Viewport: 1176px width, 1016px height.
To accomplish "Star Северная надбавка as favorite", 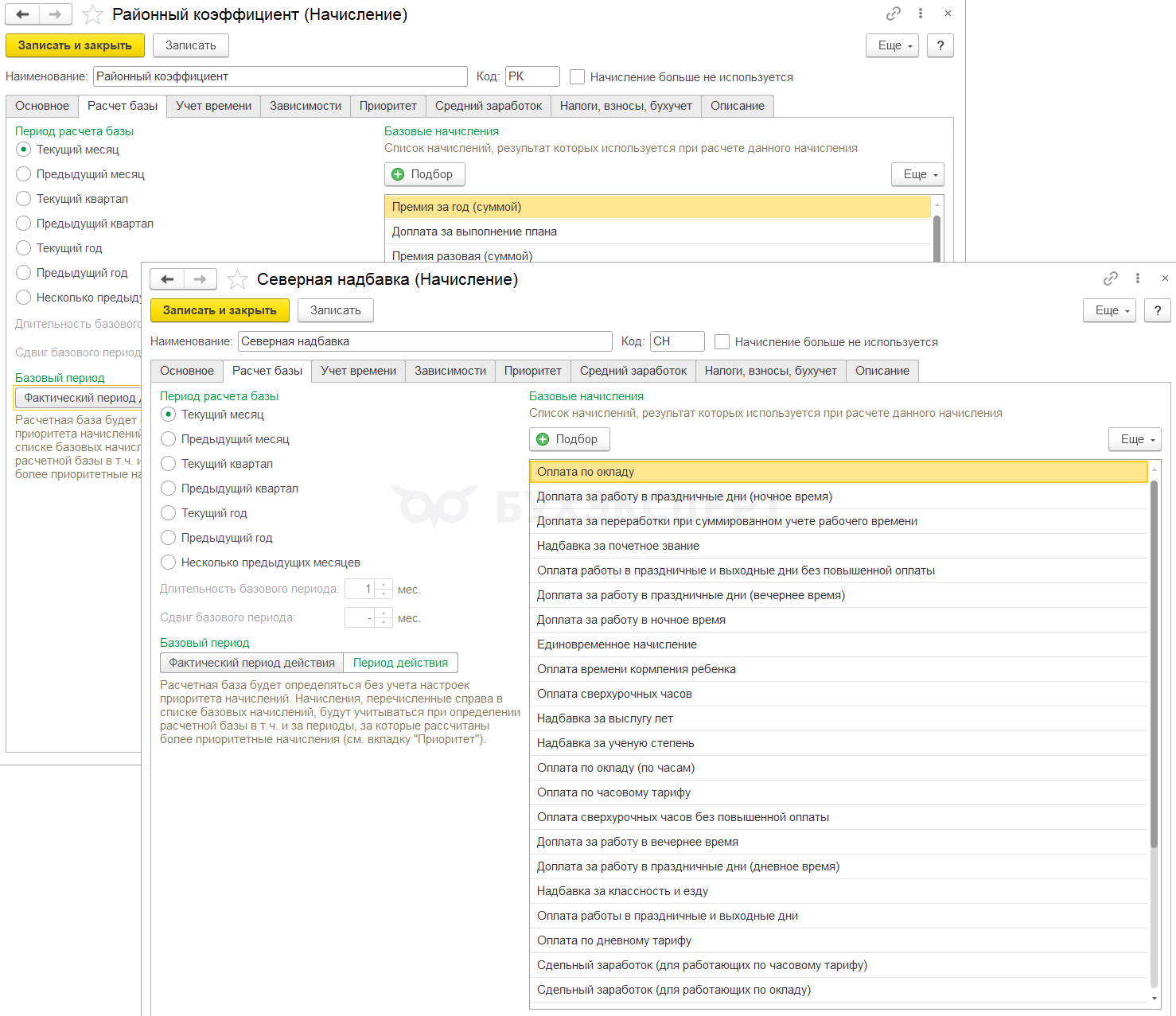I will pos(237,279).
